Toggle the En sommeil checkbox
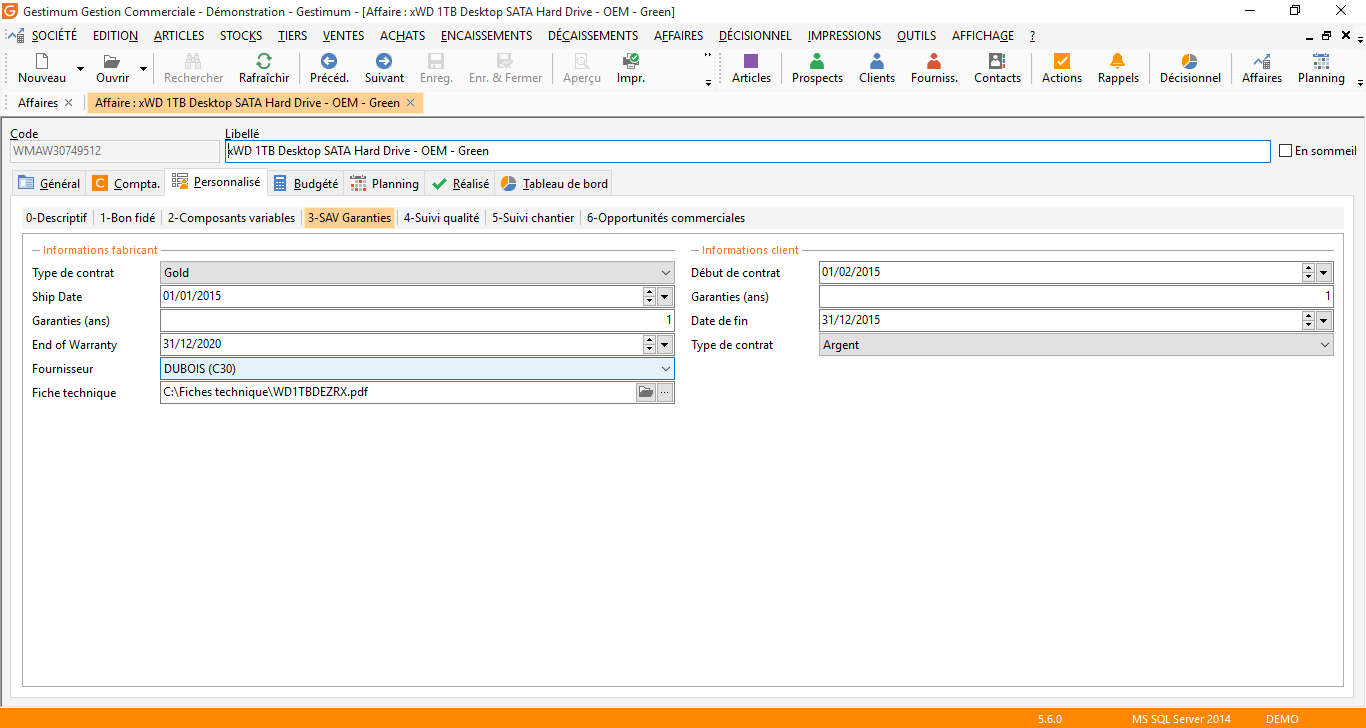Screen dimensions: 1366x728 (1286, 151)
